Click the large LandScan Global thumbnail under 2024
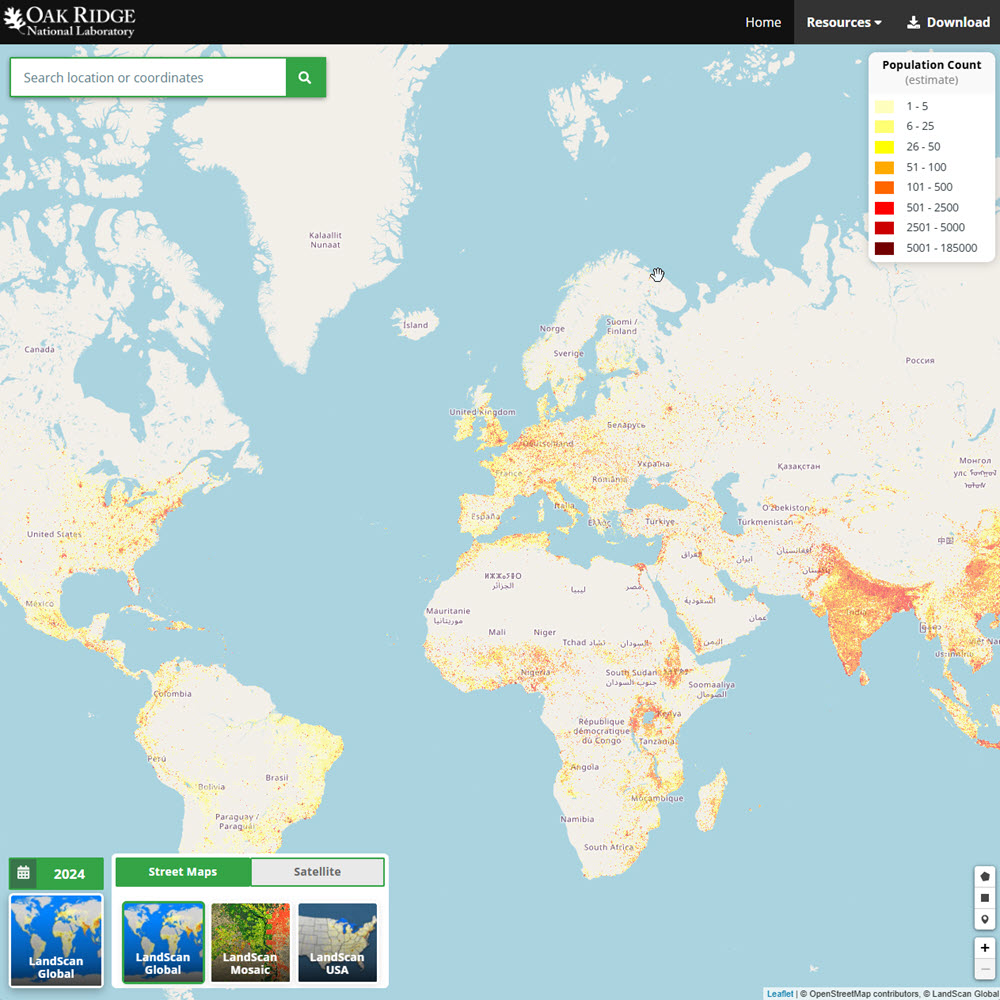 (x=56, y=940)
